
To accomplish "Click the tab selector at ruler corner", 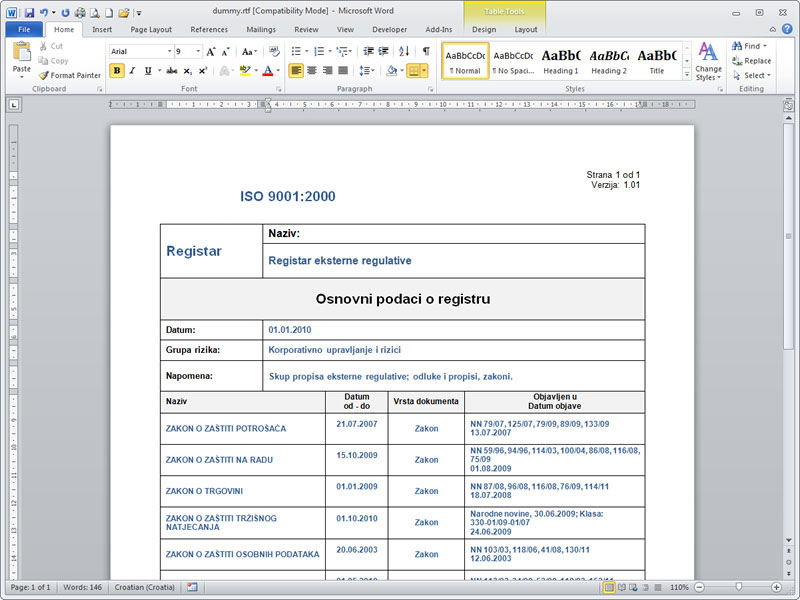I will [14, 105].
